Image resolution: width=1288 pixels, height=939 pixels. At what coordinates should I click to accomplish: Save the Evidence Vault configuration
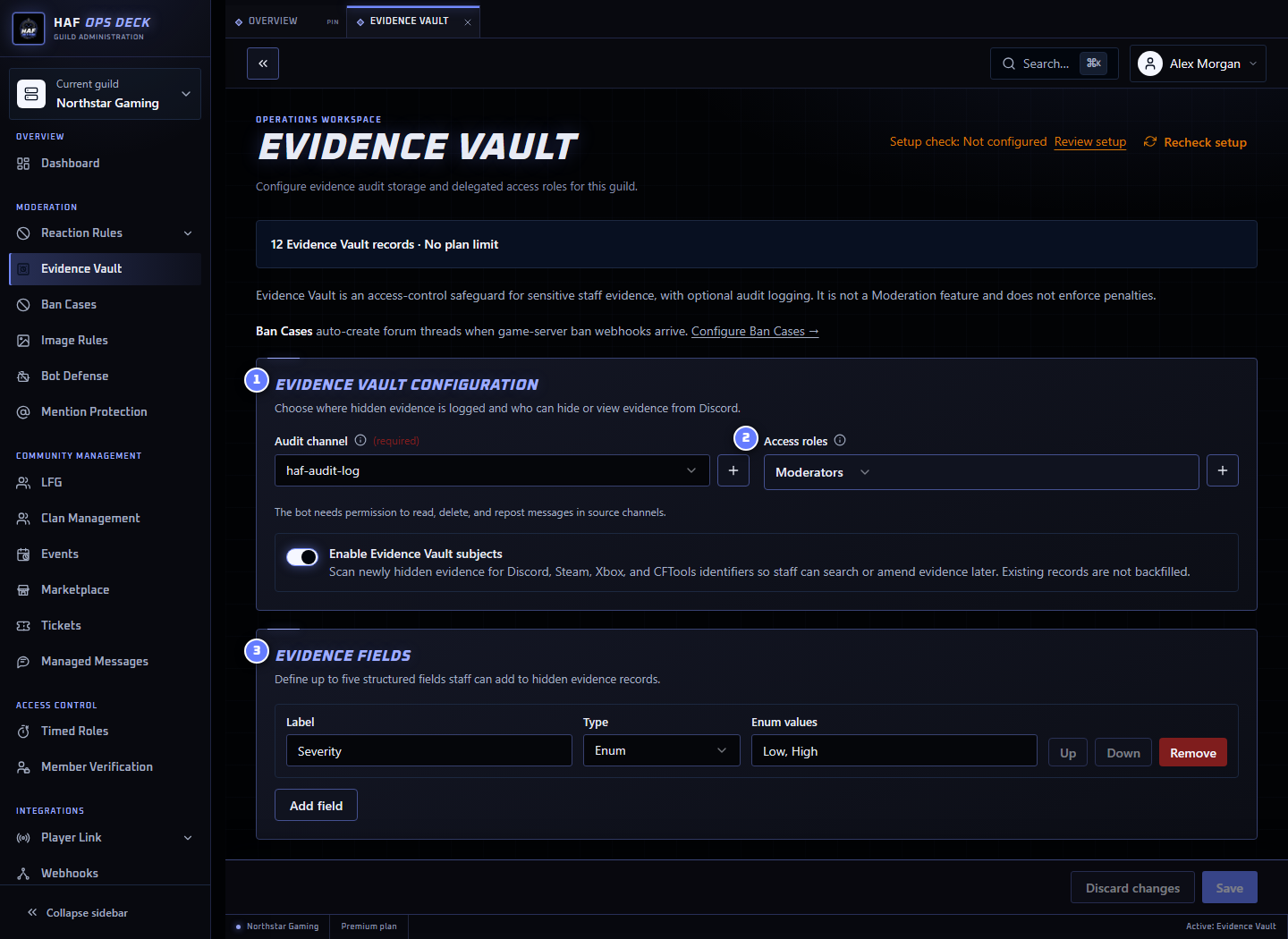coord(1230,887)
